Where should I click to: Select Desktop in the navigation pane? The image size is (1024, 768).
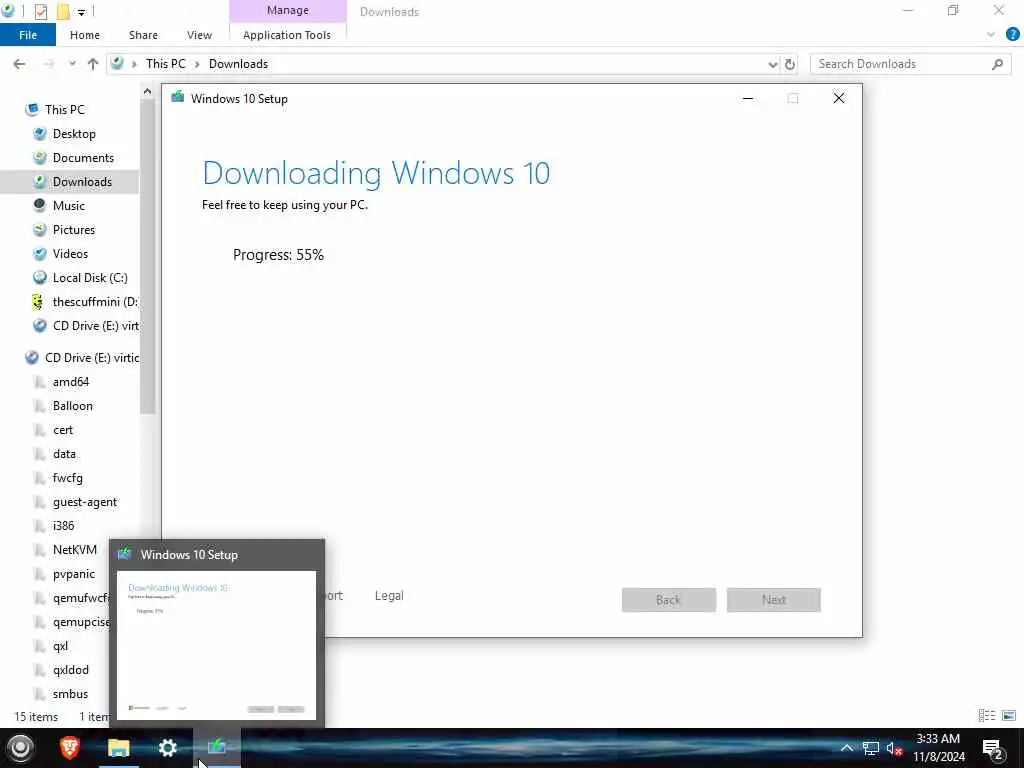(x=74, y=134)
